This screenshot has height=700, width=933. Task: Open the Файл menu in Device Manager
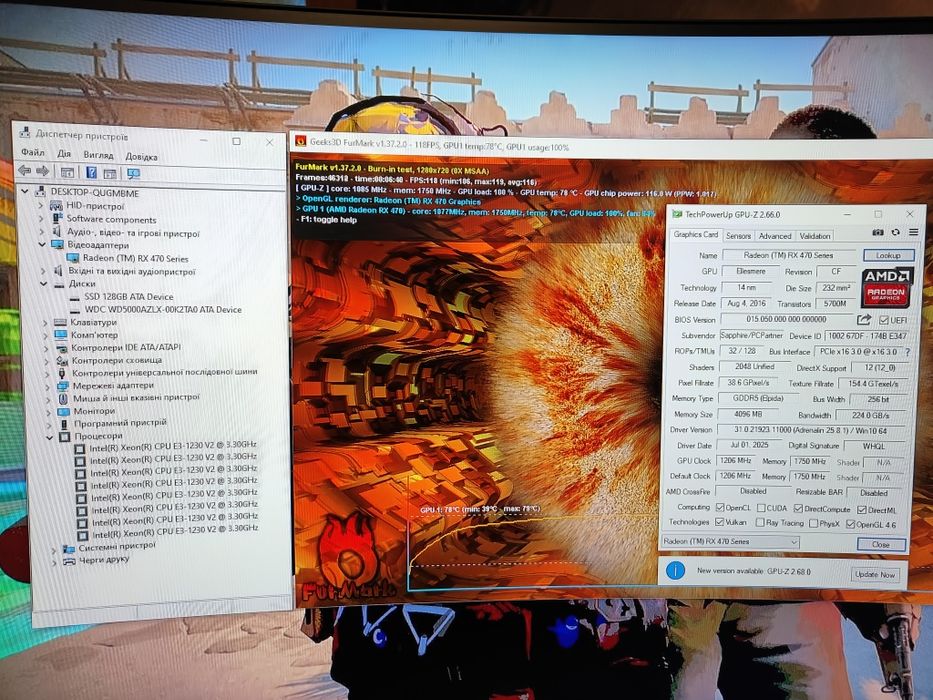tap(33, 152)
